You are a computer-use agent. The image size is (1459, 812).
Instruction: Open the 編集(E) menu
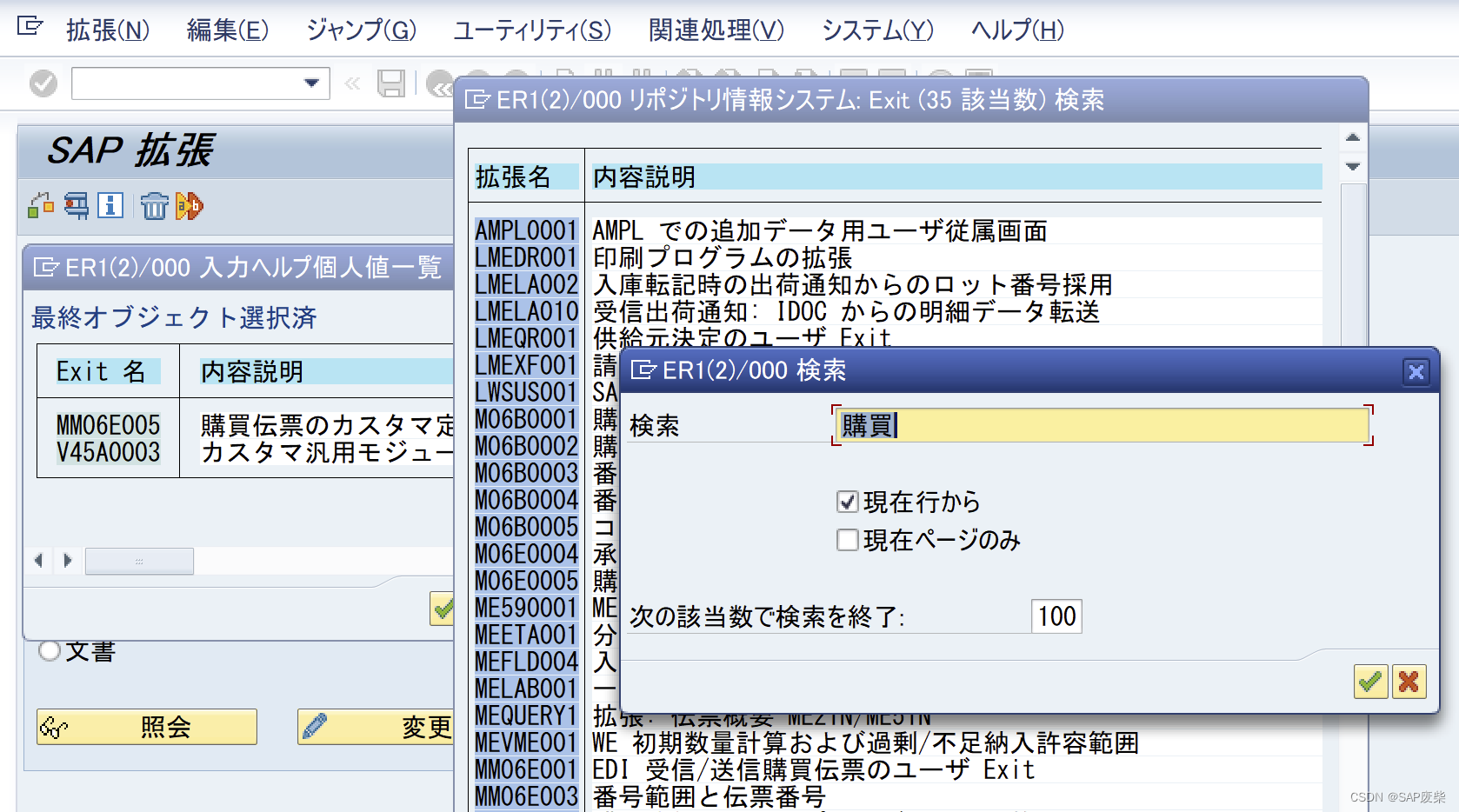coord(228,30)
